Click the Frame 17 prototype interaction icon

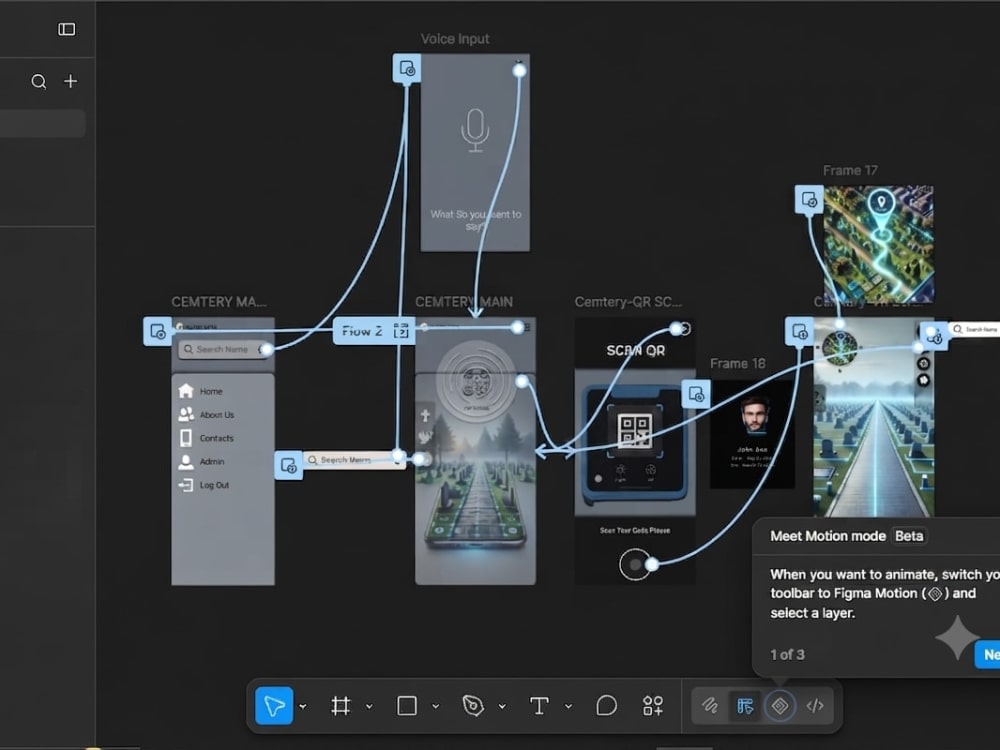pyautogui.click(x=809, y=200)
